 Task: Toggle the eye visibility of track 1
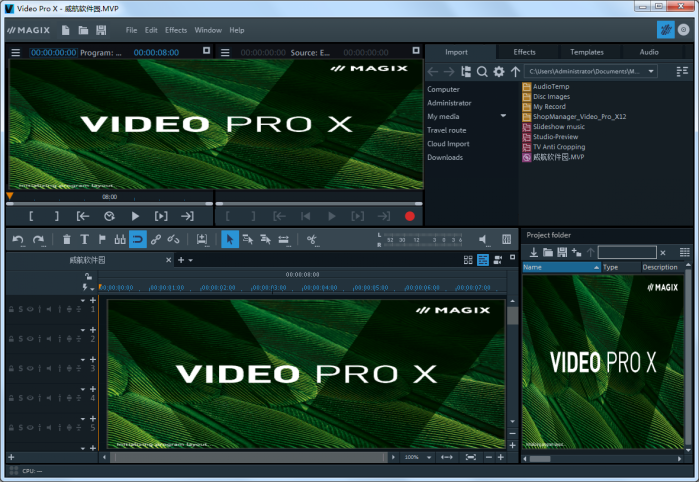tap(30, 309)
